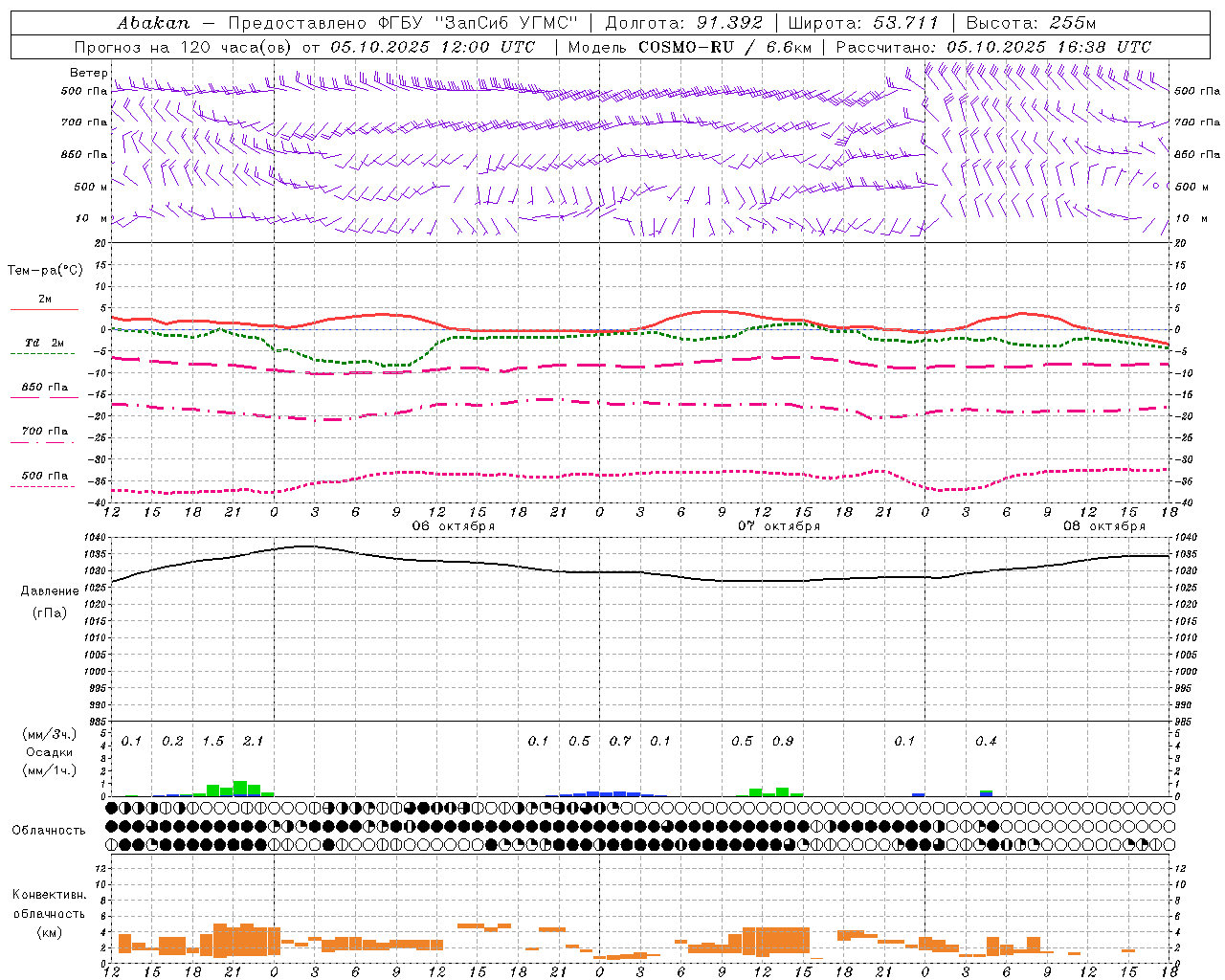Viewport: 1225px width, 980px height.
Task: Click the "0.7" precipitation amount value
Action: coord(620,742)
